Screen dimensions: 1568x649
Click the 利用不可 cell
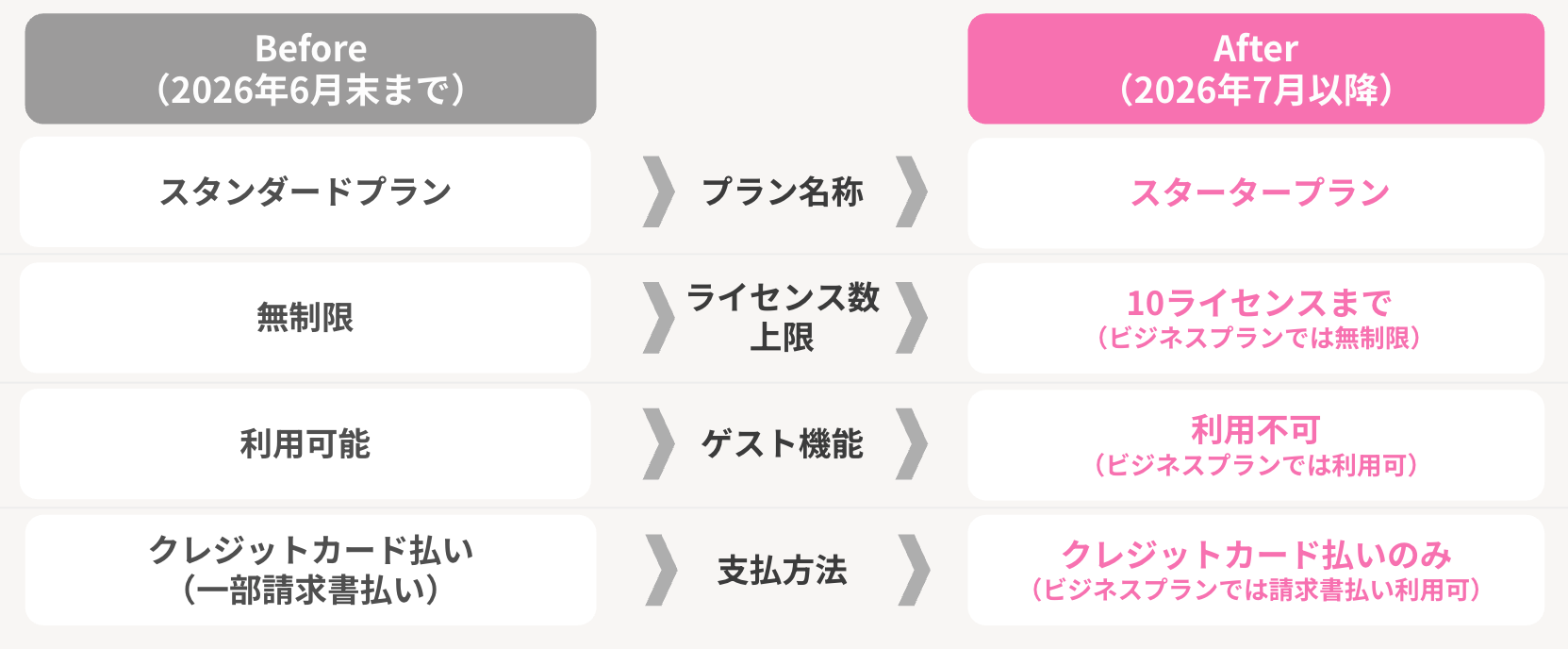[1256, 444]
